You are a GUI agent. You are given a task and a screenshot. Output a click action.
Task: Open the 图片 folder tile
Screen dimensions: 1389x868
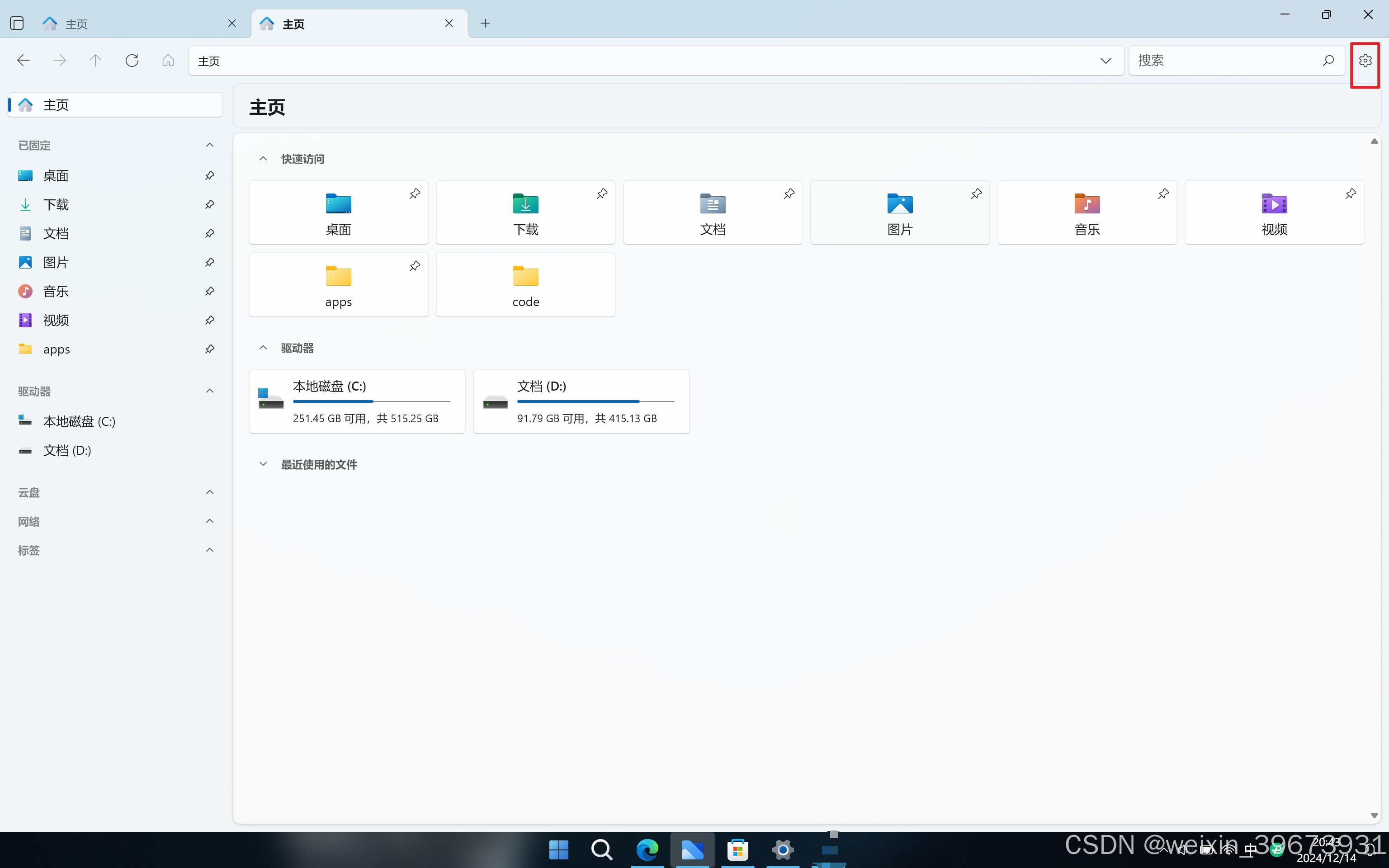899,212
